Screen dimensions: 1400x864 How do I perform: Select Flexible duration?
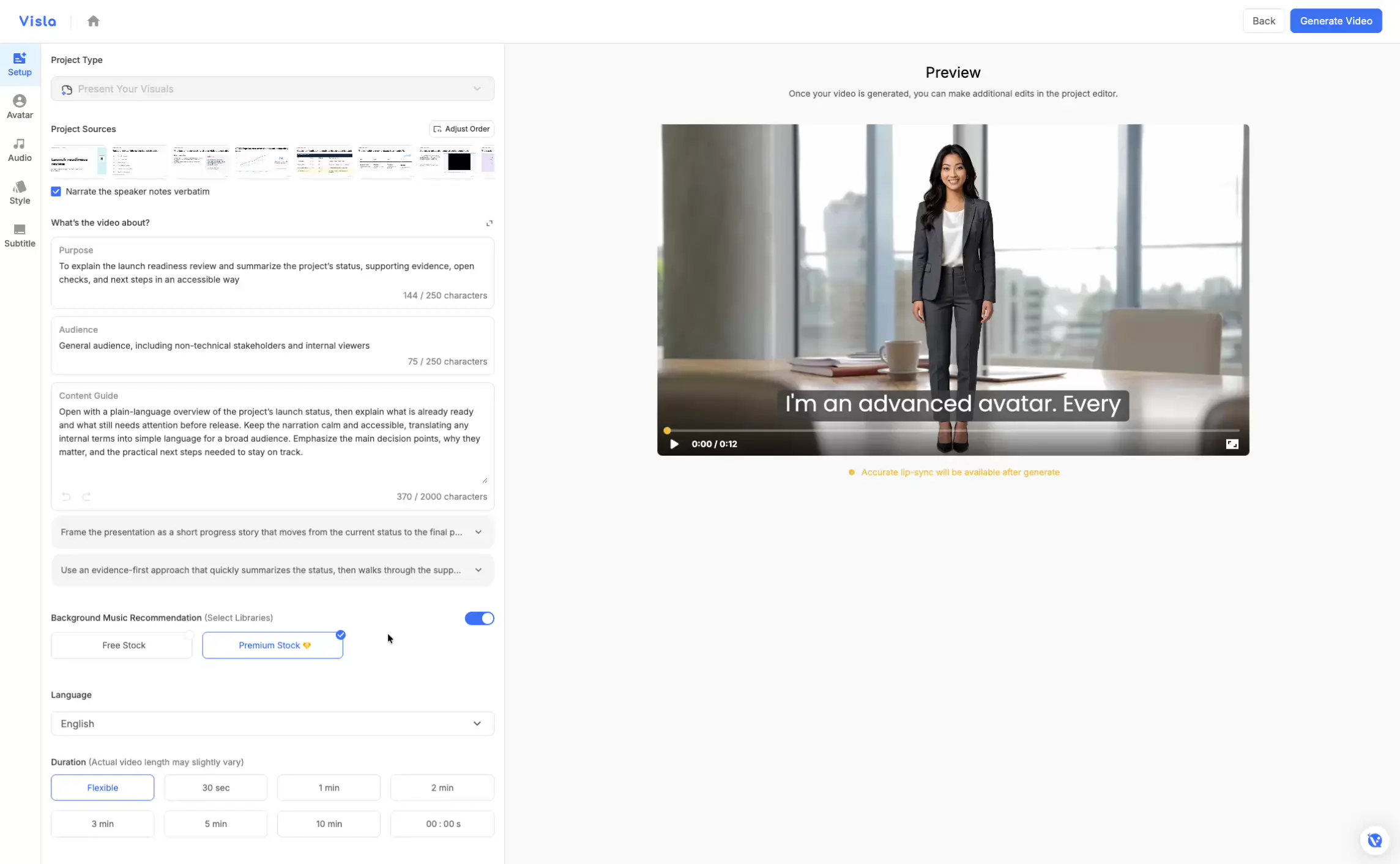tap(102, 788)
